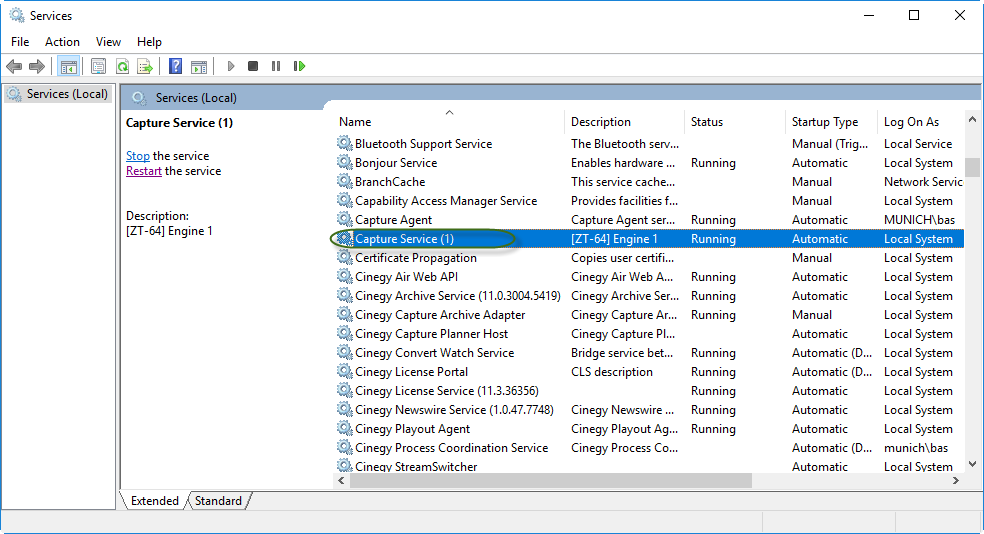Image resolution: width=984 pixels, height=534 pixels.
Task: Click the CLS description cell
Action: (x=612, y=371)
